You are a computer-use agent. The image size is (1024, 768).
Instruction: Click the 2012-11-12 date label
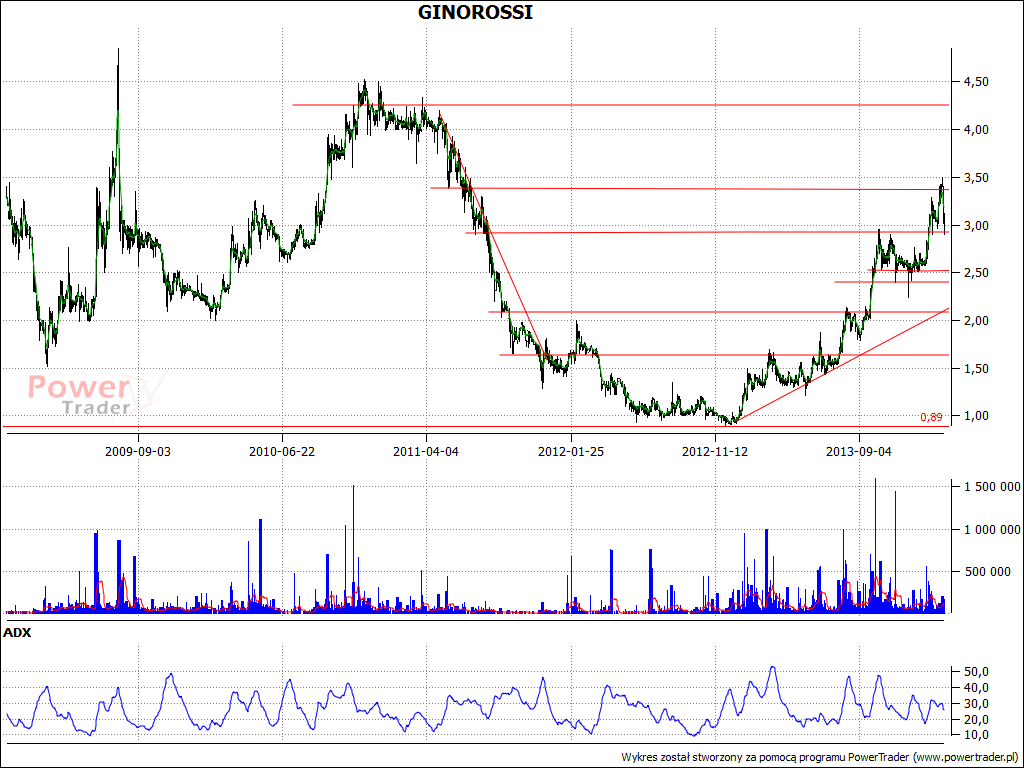[715, 451]
